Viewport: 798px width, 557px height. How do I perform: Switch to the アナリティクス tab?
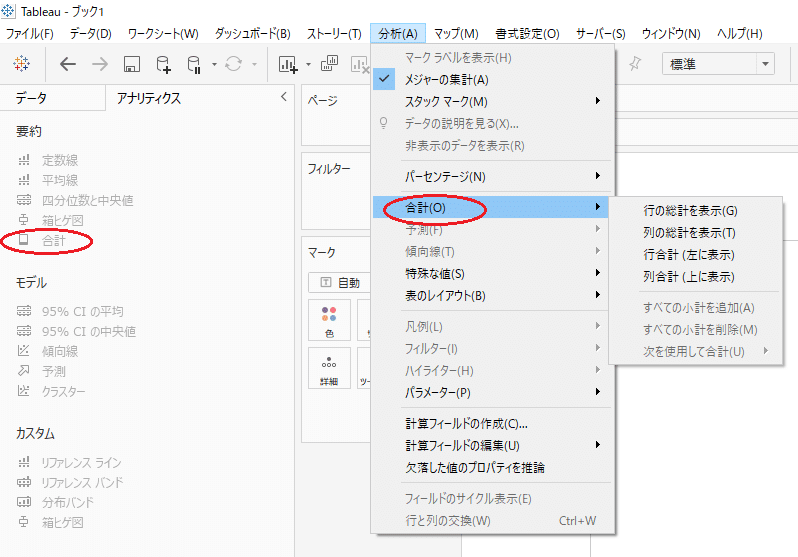[149, 98]
